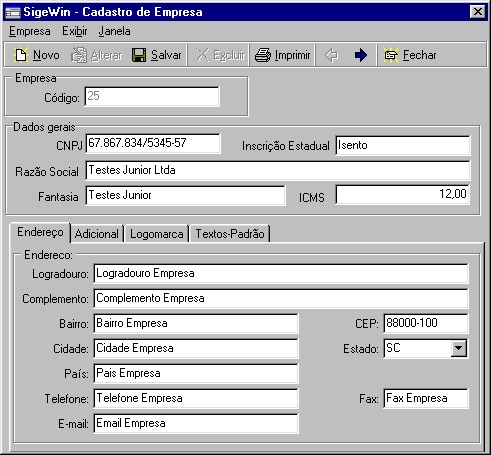Click the Código field showing 25
The width and height of the screenshot is (491, 455).
coord(152,97)
